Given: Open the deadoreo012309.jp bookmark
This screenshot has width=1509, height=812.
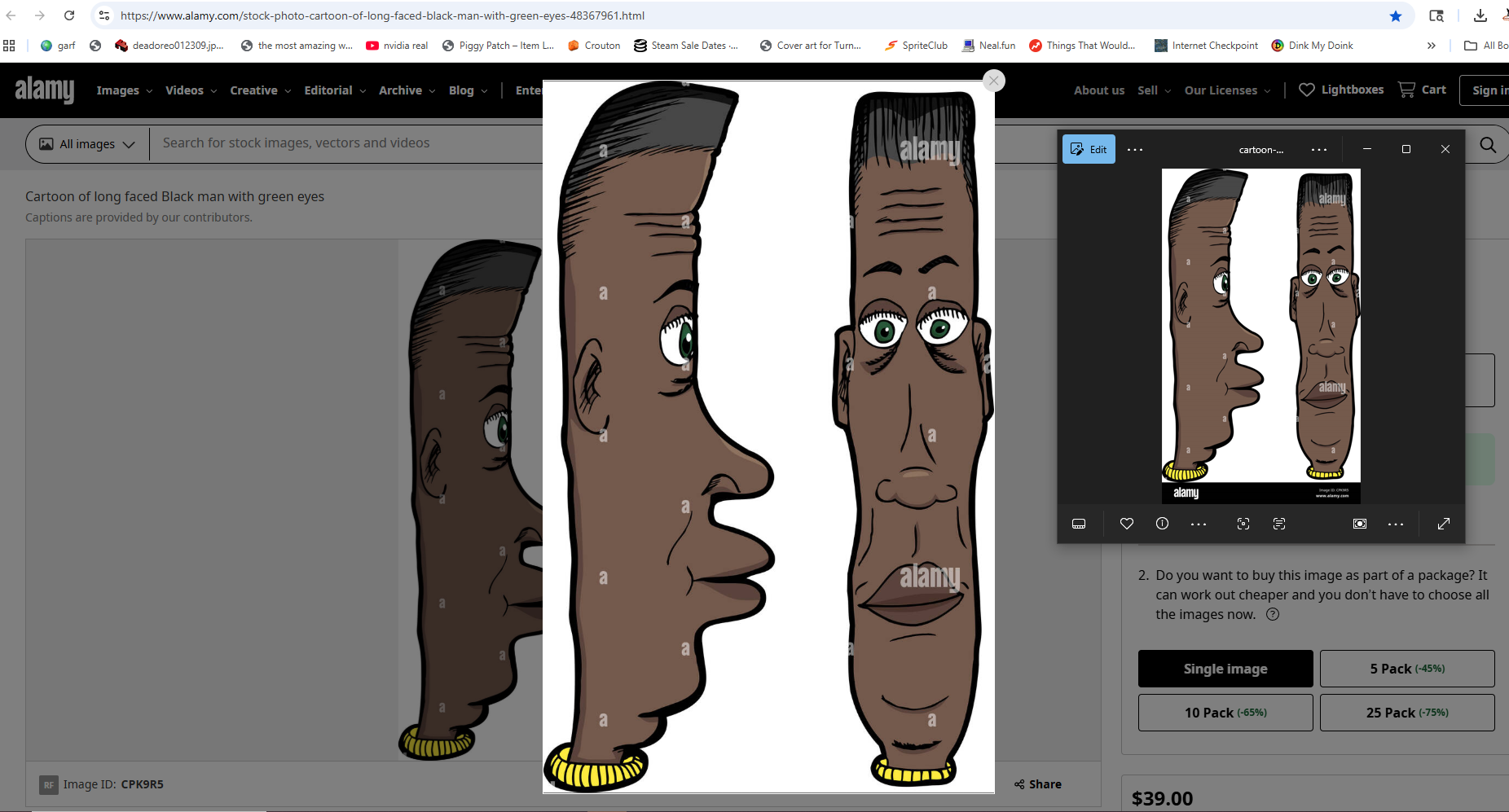Looking at the screenshot, I should point(169,46).
